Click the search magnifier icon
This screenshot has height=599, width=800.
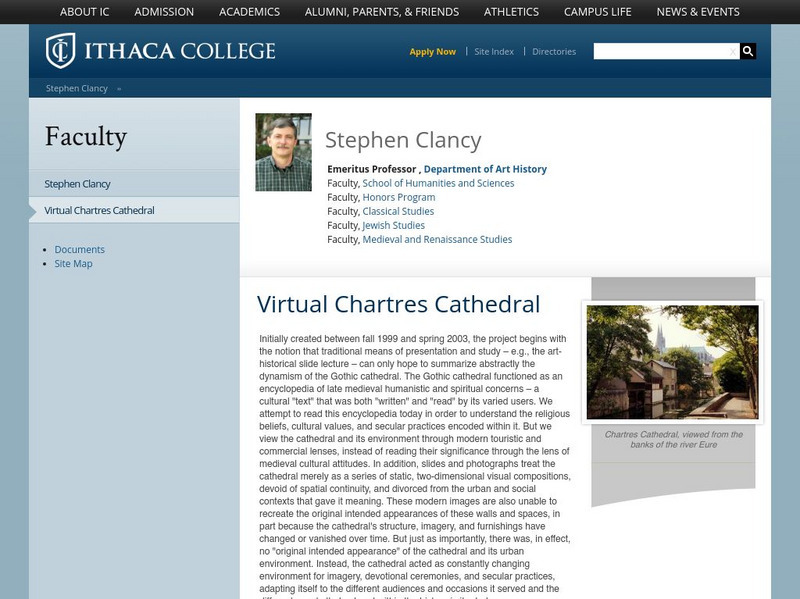[x=748, y=51]
